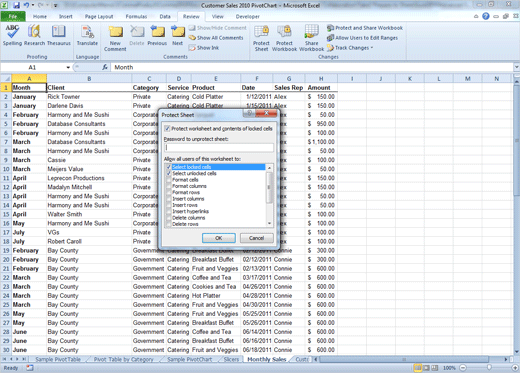Open the Sample PivotTable sheet tab
Image resolution: width=520 pixels, height=373 pixels.
click(58, 359)
